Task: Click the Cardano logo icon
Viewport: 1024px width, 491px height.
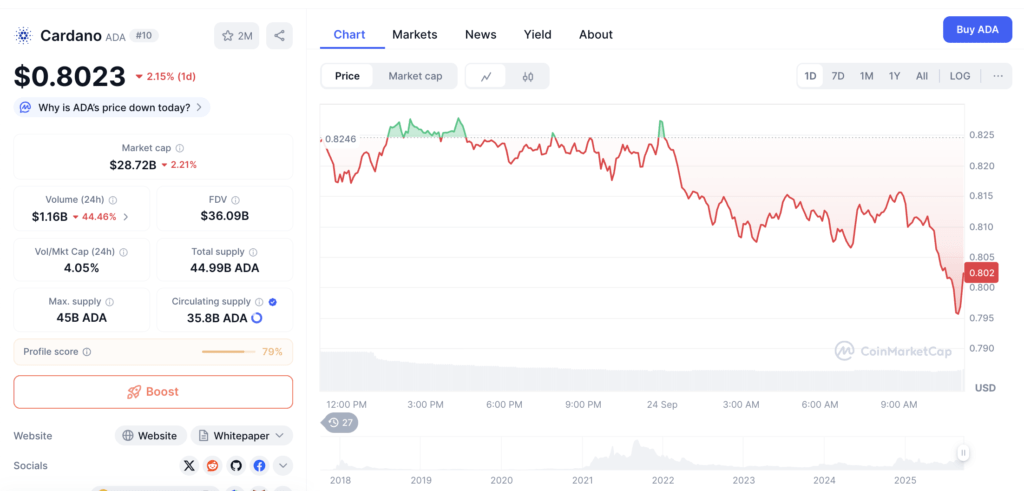Action: click(24, 36)
